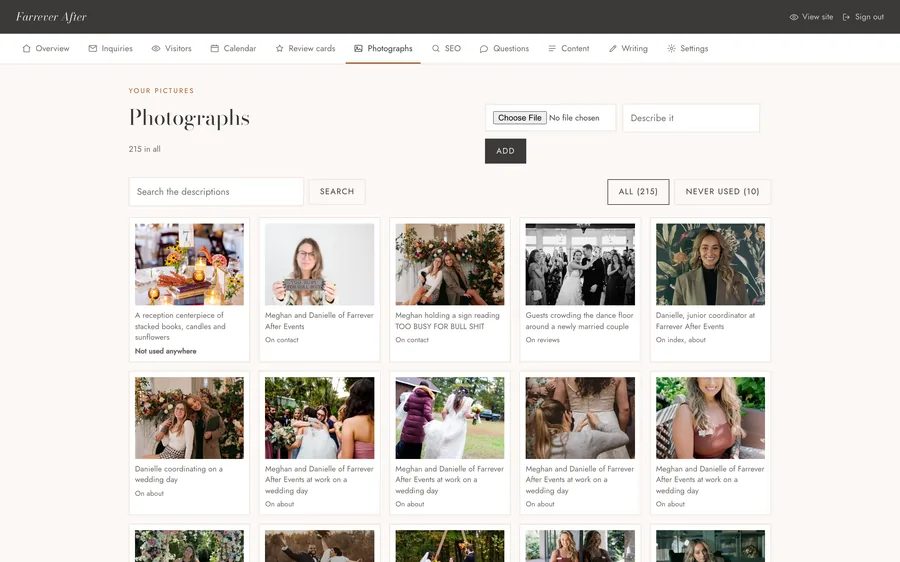900x562 pixels.
Task: Click the '215 in all' count text
Action: [145, 149]
